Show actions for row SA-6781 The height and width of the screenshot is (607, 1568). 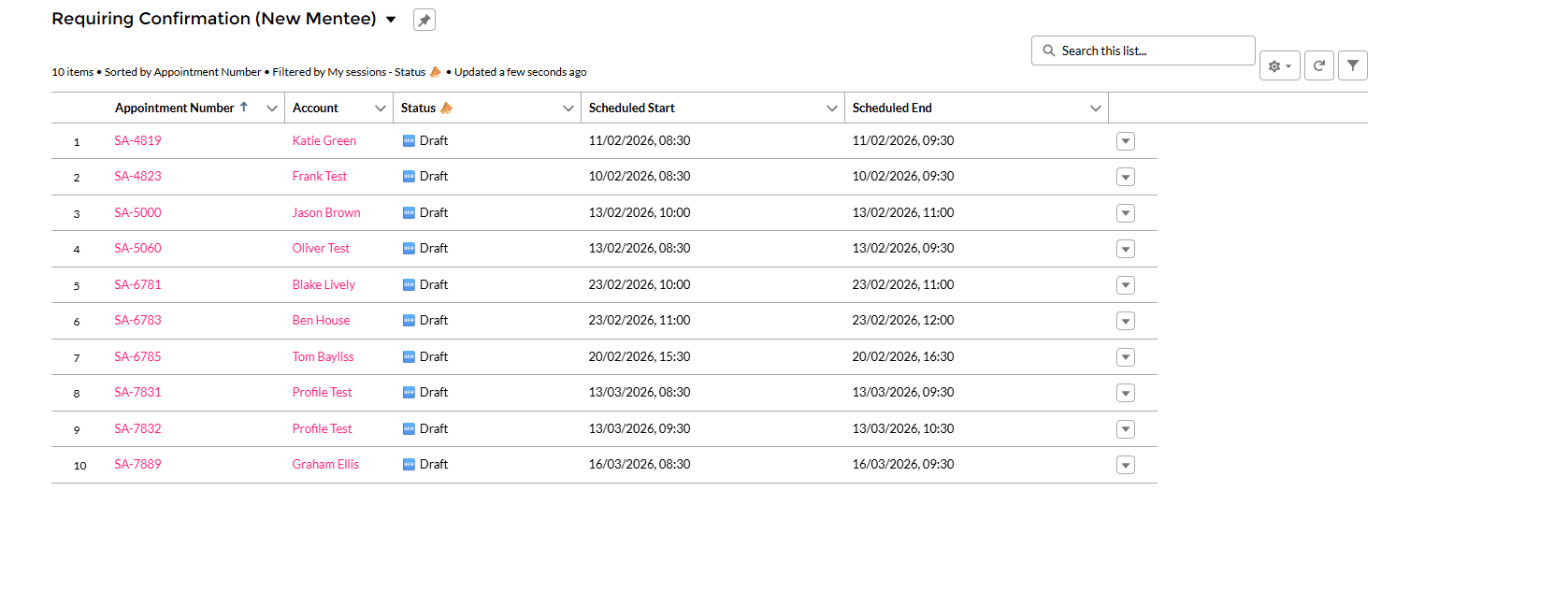click(x=1126, y=285)
